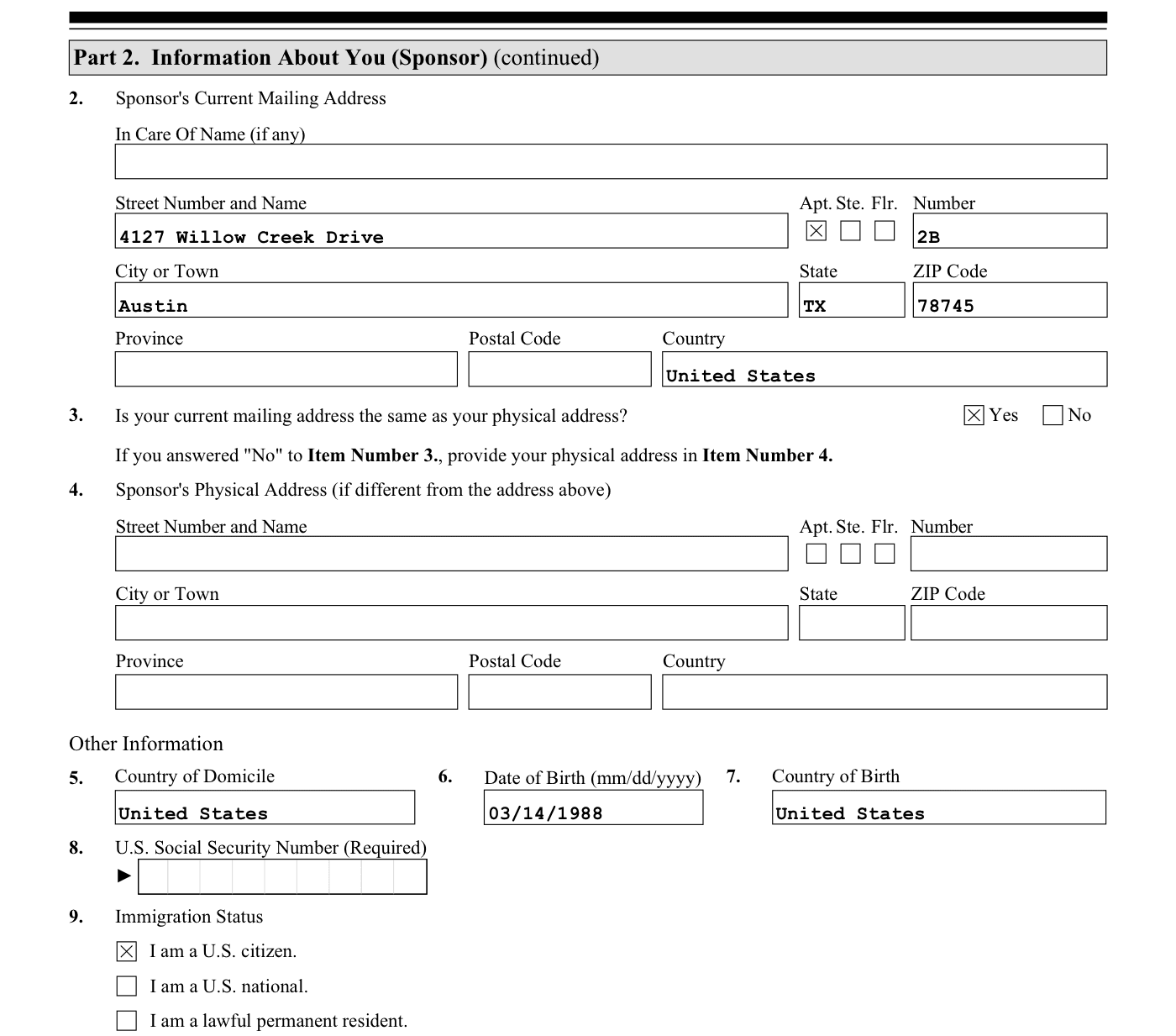Check the mailing address Ste. checkbox
Screen dimensions: 1176x1036
click(850, 230)
